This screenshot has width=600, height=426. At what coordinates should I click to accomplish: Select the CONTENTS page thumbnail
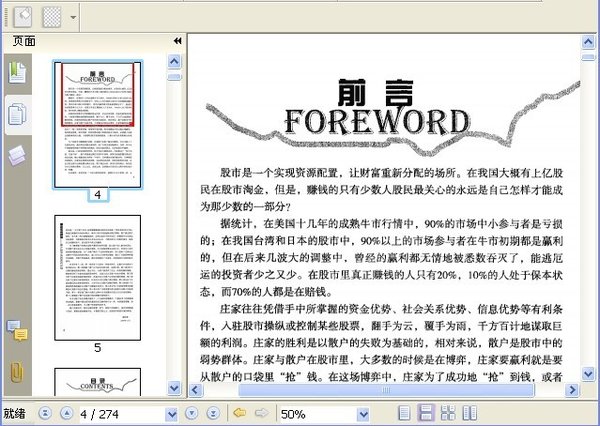point(98,382)
